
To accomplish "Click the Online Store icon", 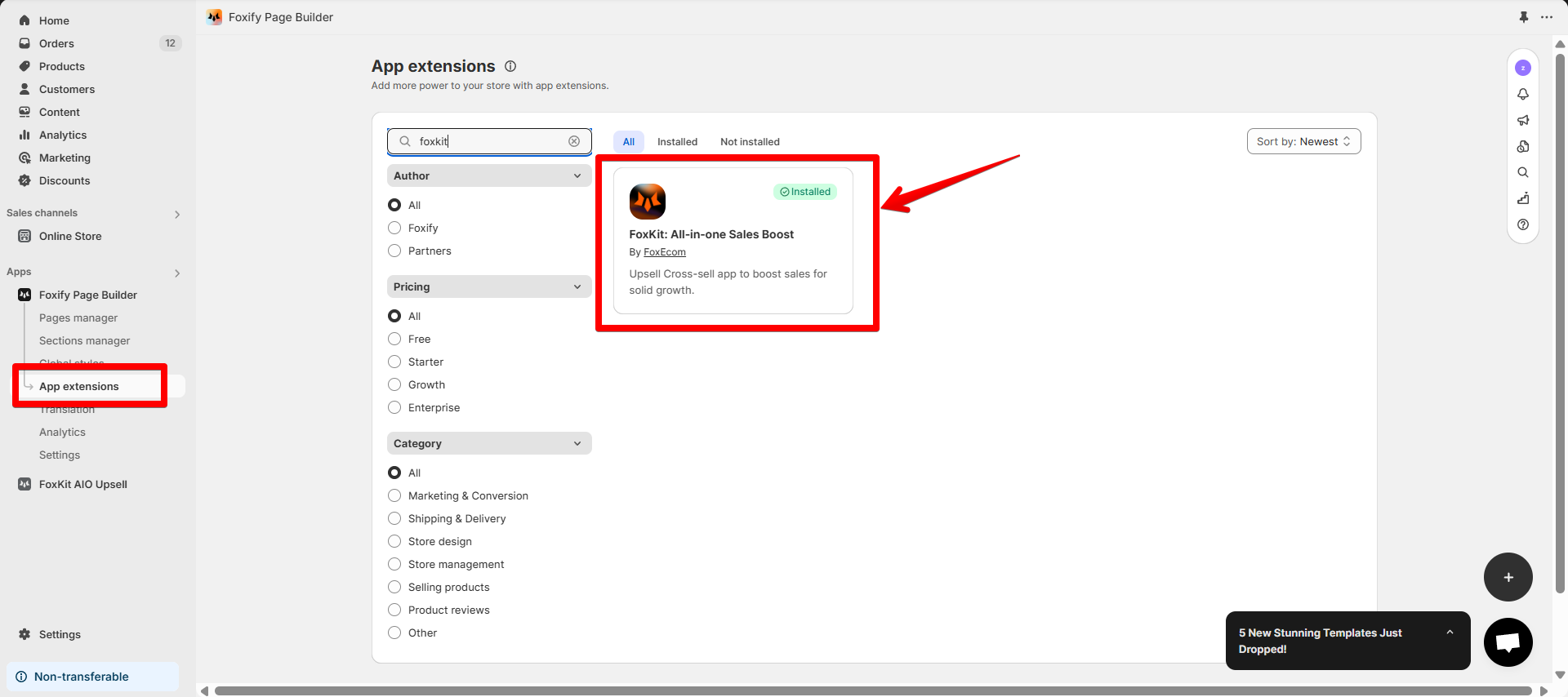I will point(24,236).
